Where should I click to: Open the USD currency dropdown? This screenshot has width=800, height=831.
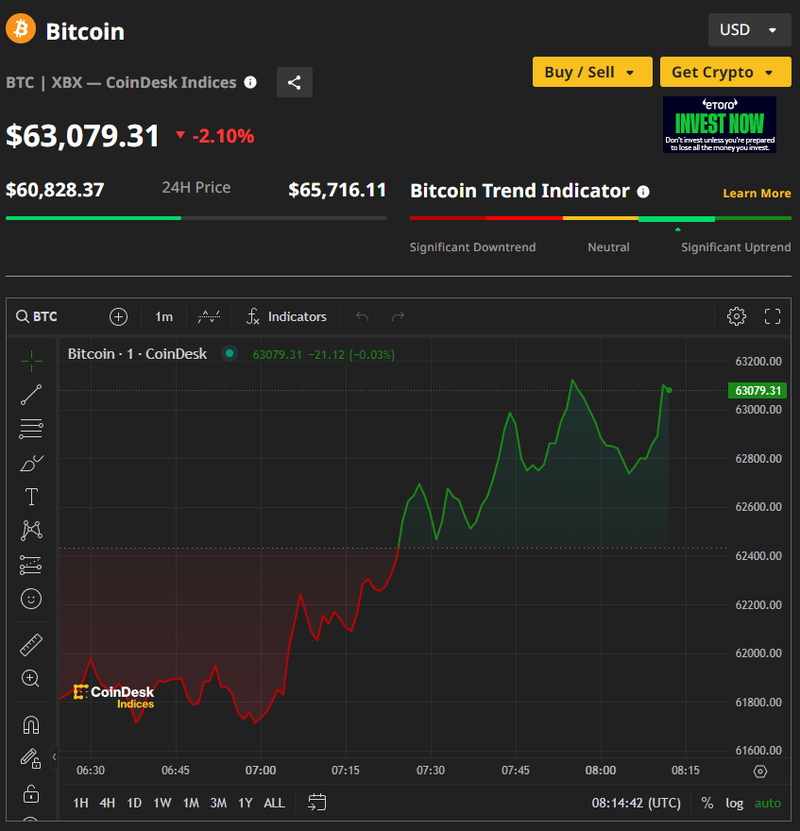pyautogui.click(x=748, y=30)
